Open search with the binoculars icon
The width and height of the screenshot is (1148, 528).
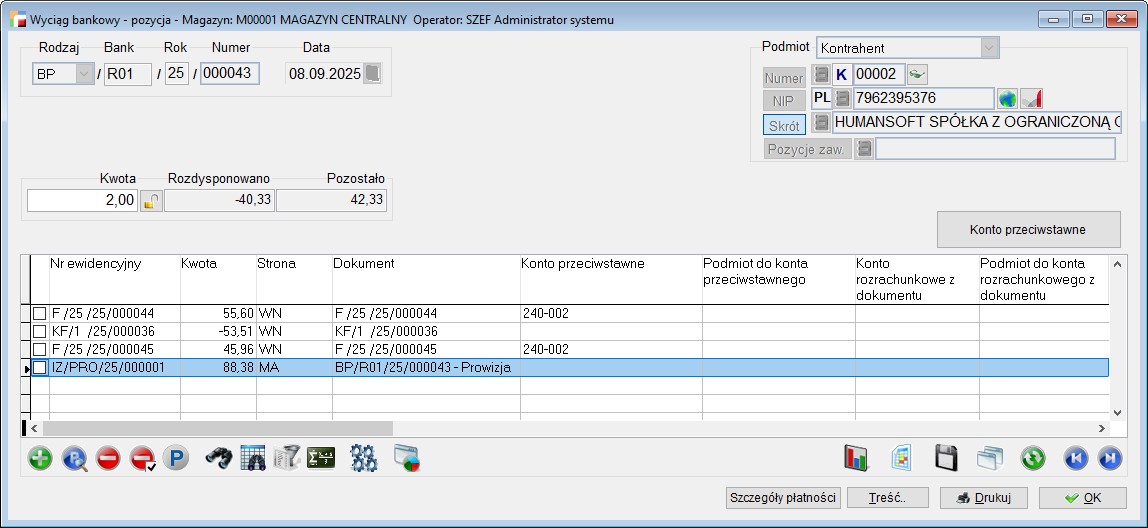[x=219, y=459]
